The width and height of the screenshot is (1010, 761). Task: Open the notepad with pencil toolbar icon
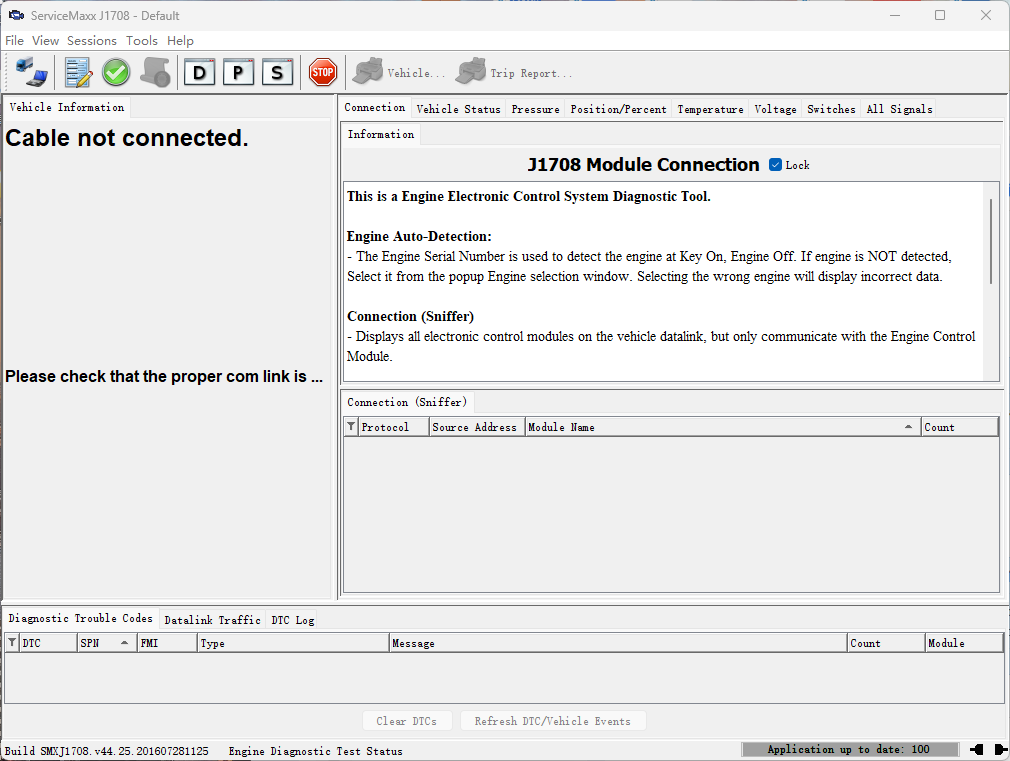(x=78, y=72)
